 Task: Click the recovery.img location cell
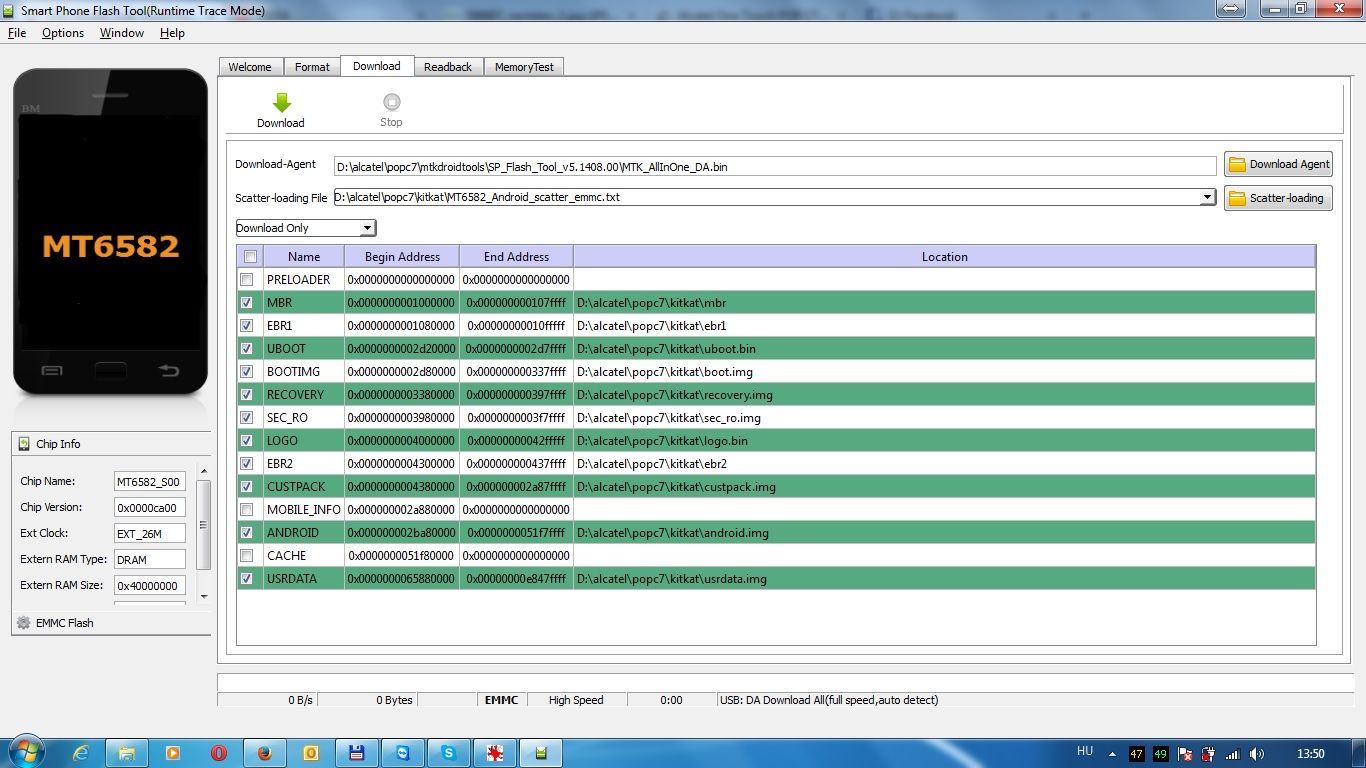click(945, 395)
